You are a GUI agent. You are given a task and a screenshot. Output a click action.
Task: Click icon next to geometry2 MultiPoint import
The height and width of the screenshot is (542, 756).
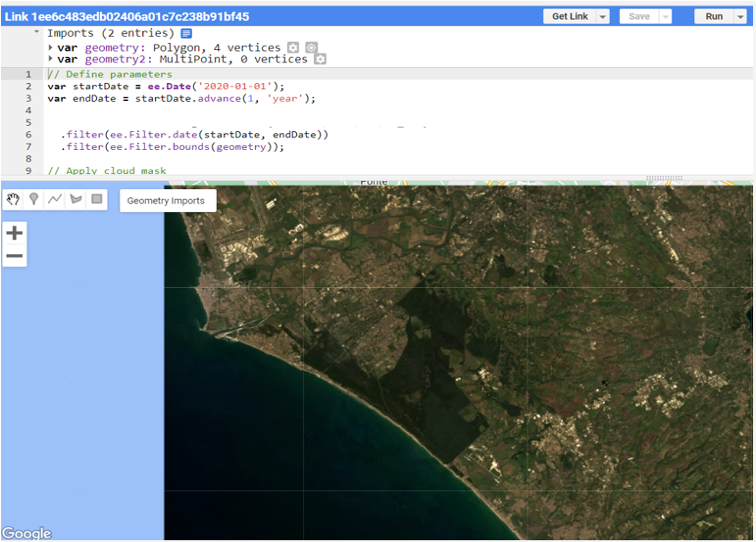click(320, 59)
